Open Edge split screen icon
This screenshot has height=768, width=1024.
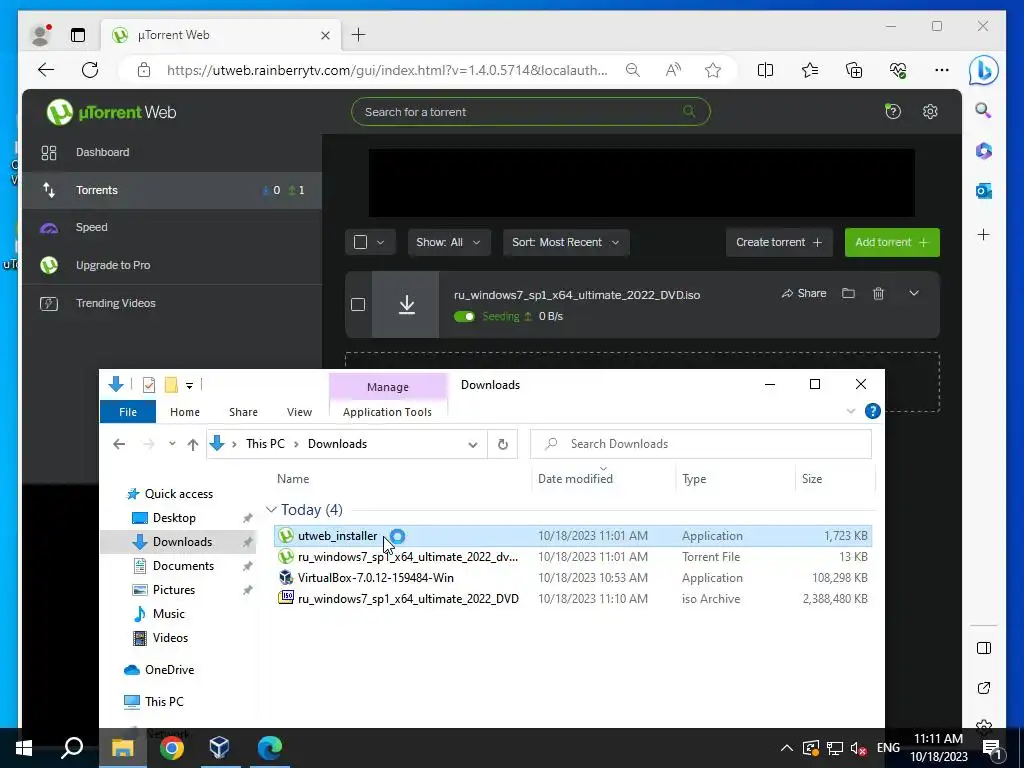coord(765,70)
